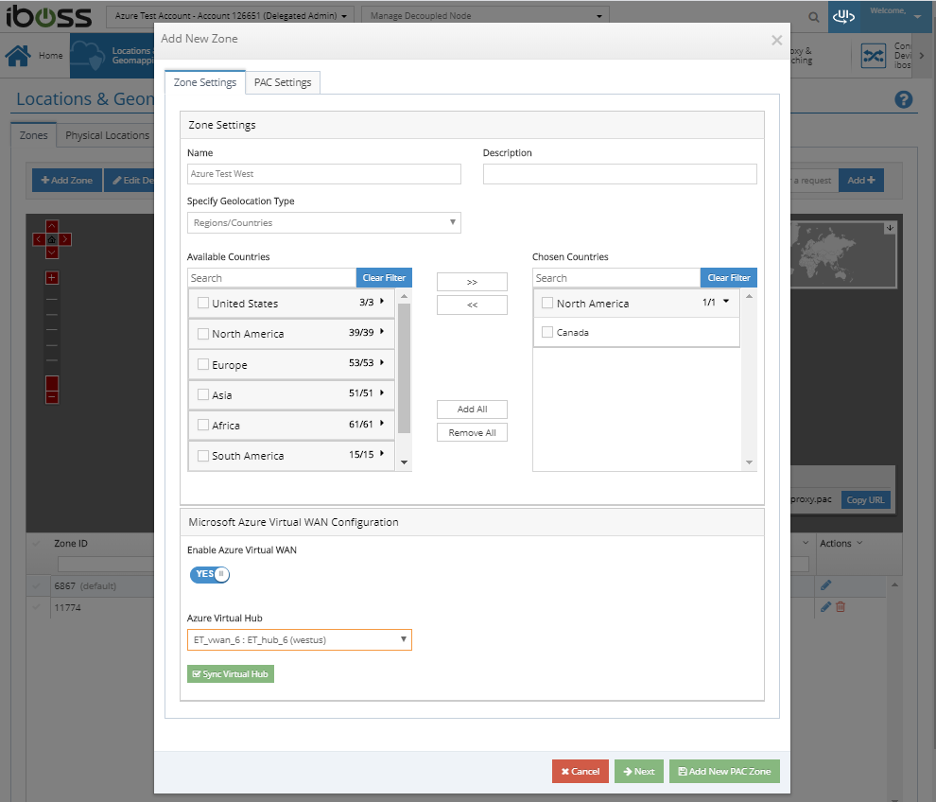Pan the map right with the arrow

click(65, 239)
